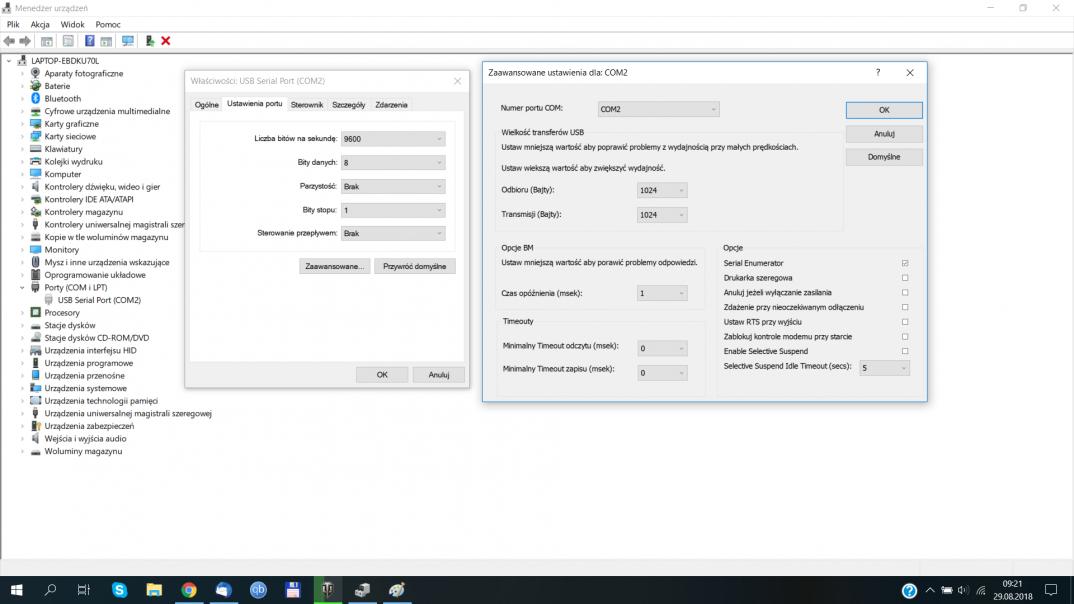Click the scan for hardware changes monitor icon
Screen dimensions: 1074x604
[127, 41]
